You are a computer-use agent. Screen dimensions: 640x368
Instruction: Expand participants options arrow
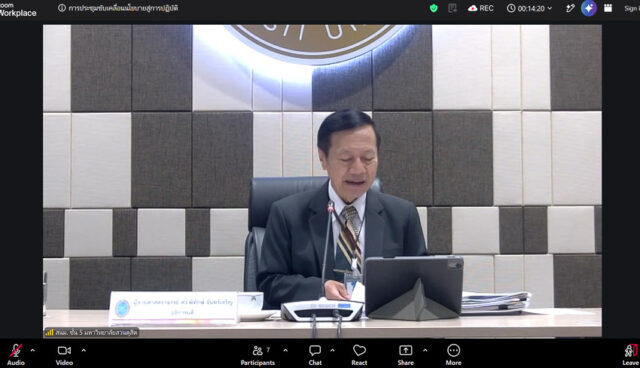285,350
